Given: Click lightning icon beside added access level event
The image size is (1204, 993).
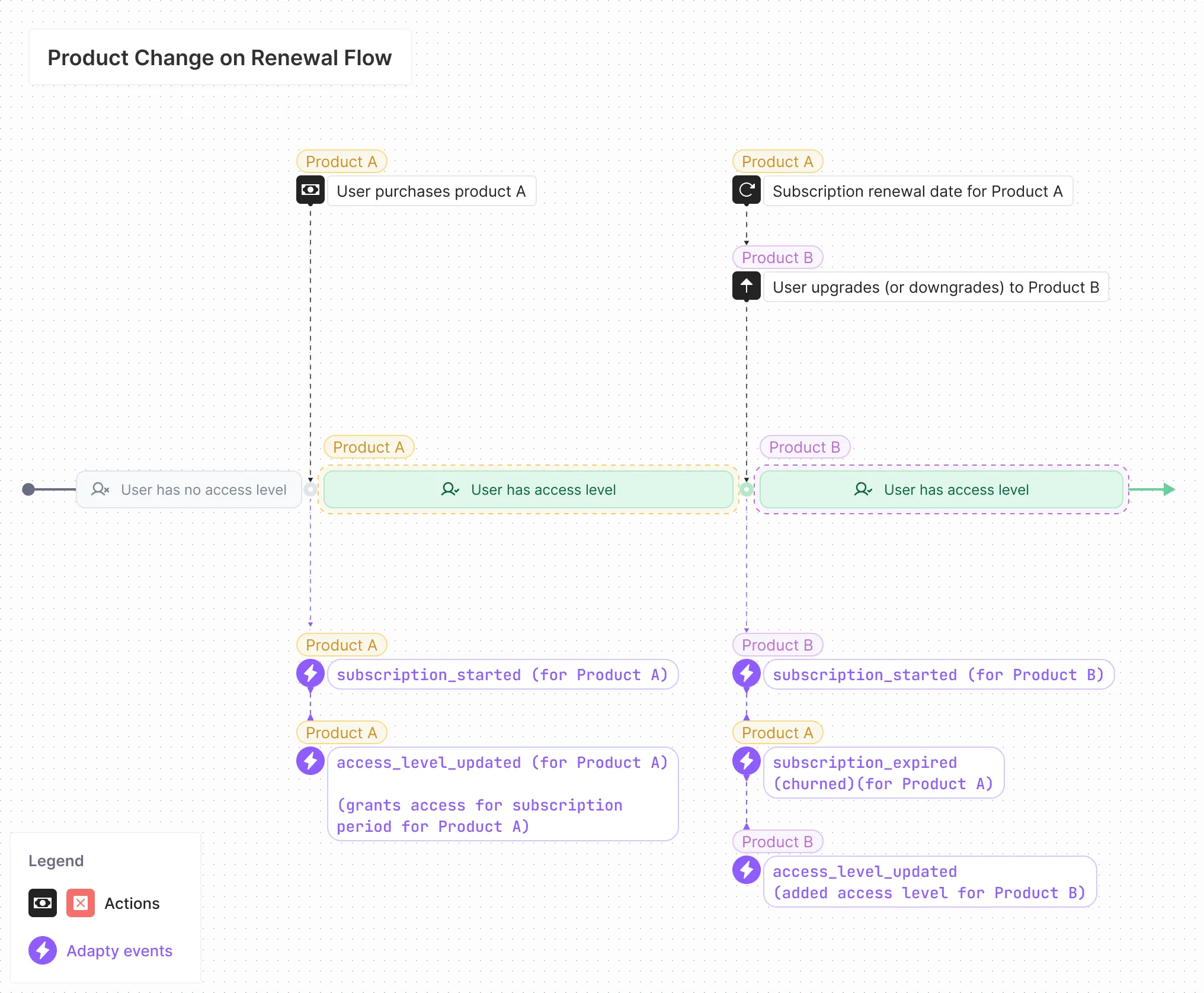Looking at the screenshot, I should click(746, 870).
